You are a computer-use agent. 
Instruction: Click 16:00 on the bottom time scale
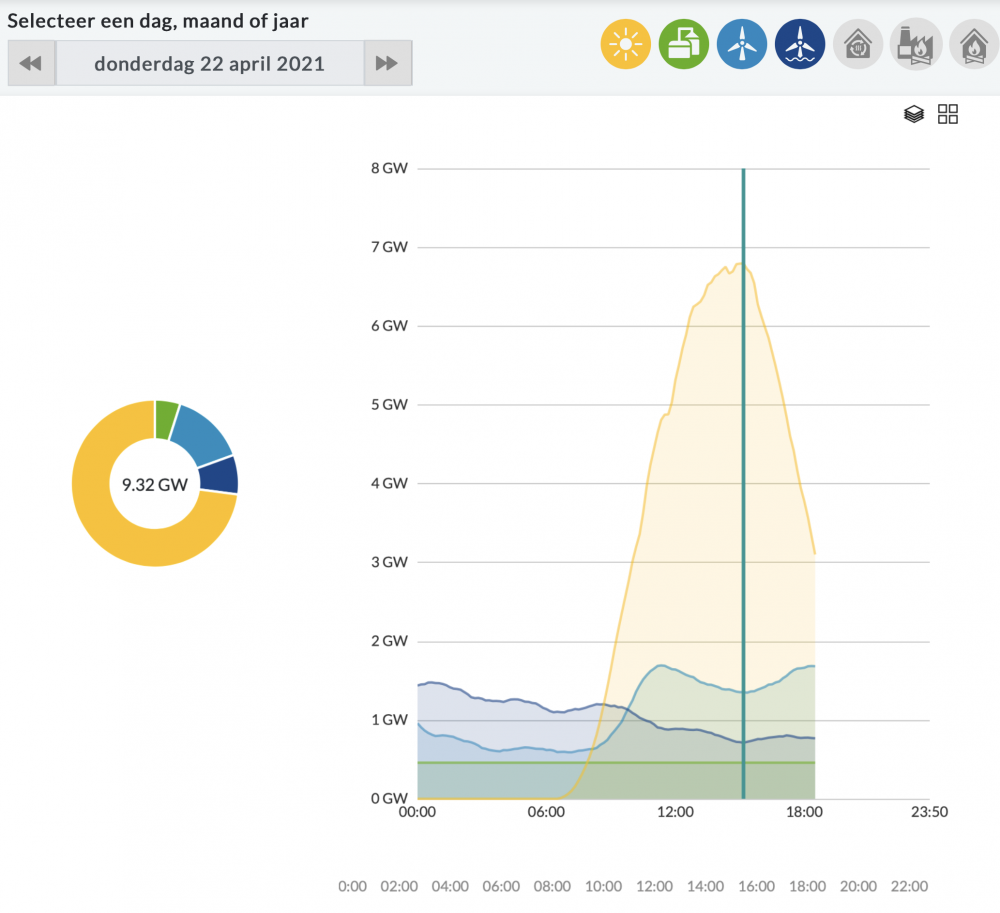(756, 886)
